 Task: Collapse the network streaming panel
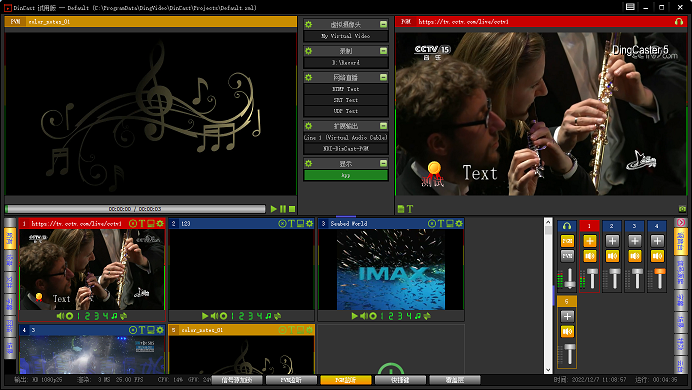pos(384,77)
